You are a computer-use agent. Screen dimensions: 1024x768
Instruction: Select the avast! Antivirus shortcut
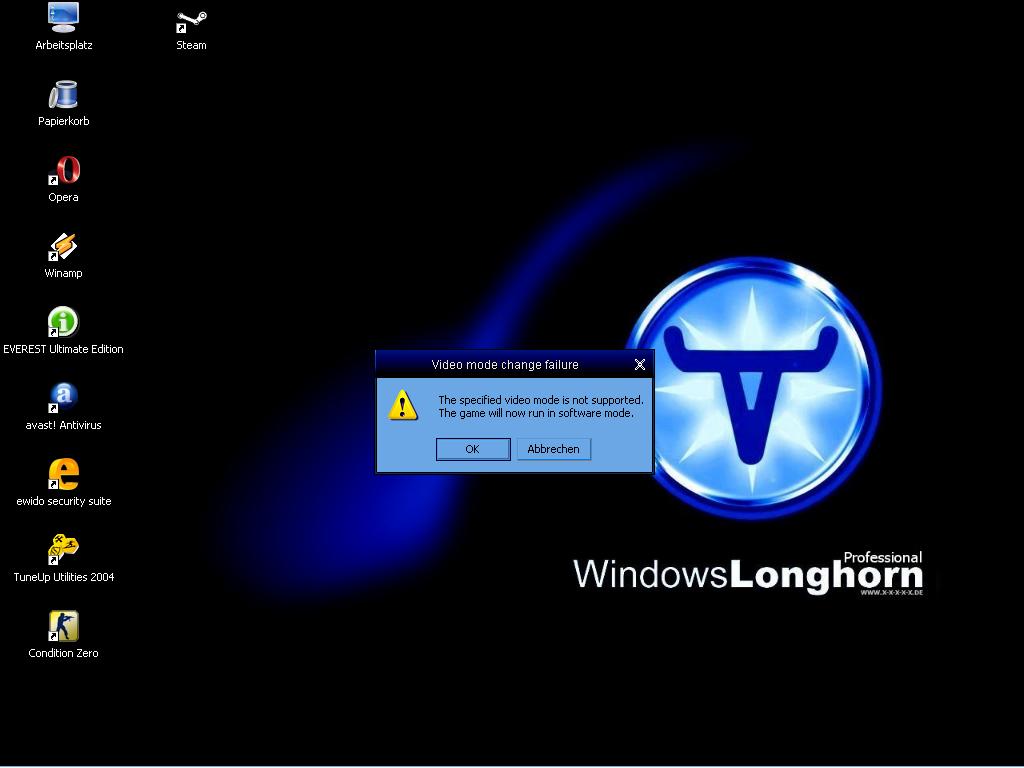63,398
